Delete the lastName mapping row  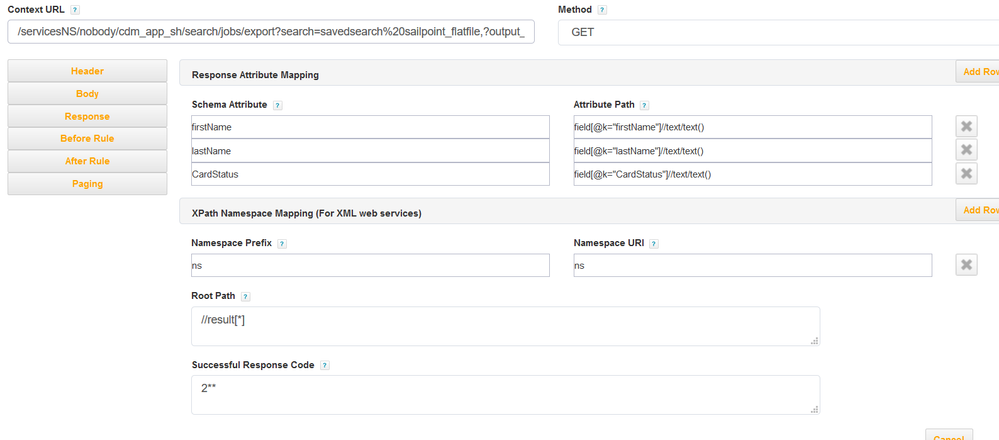point(966,150)
